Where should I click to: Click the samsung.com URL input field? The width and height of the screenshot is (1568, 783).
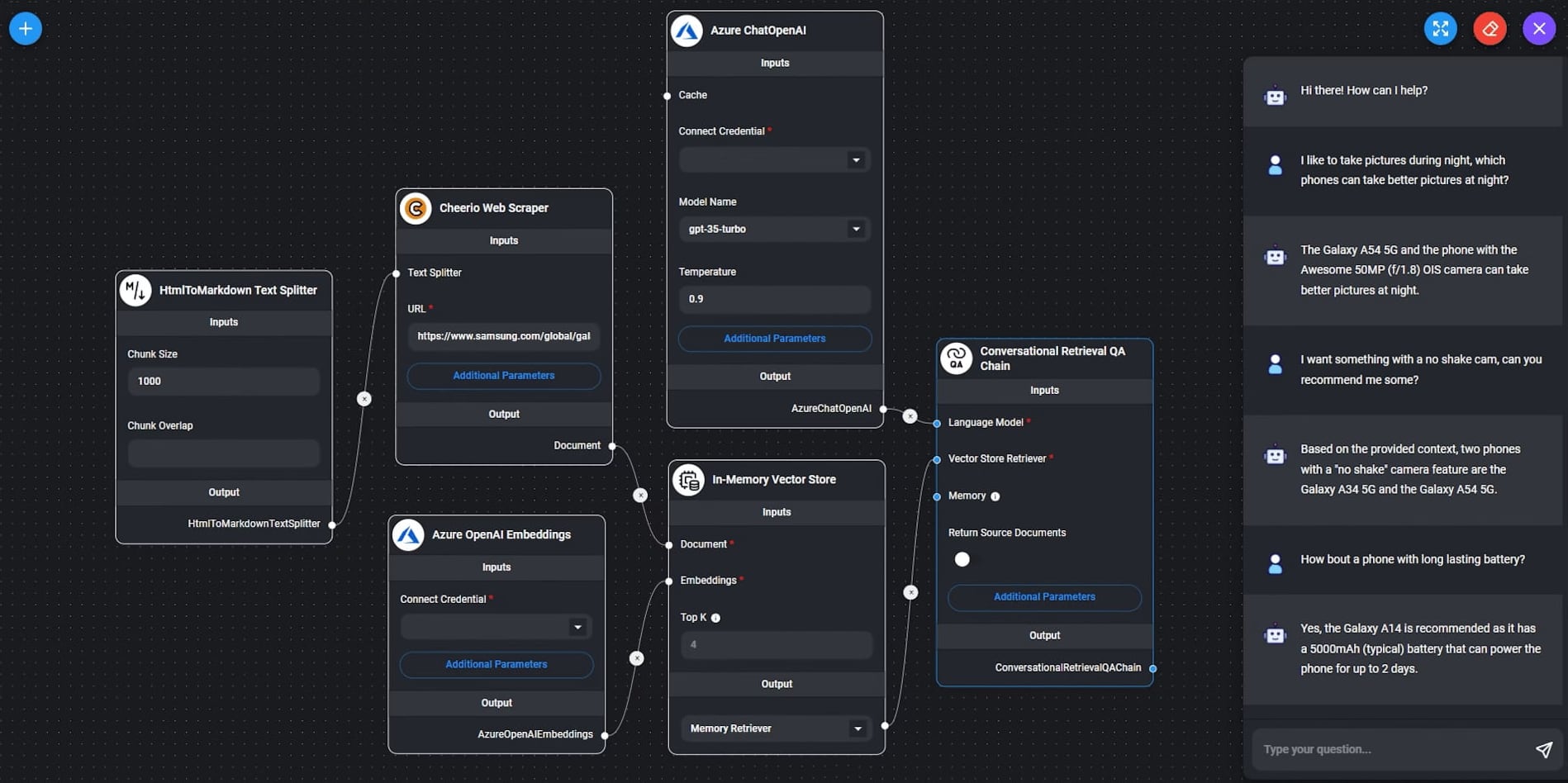pos(503,336)
